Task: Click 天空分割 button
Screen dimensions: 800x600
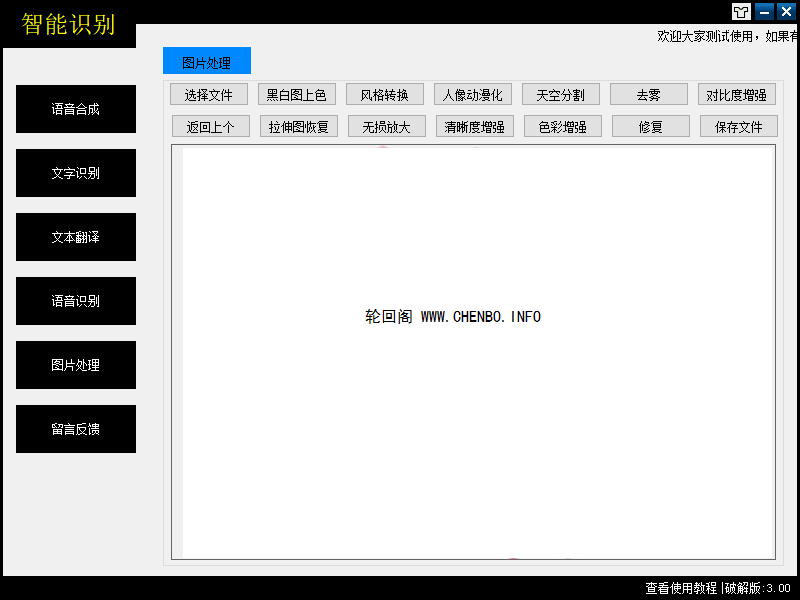Action: (560, 95)
